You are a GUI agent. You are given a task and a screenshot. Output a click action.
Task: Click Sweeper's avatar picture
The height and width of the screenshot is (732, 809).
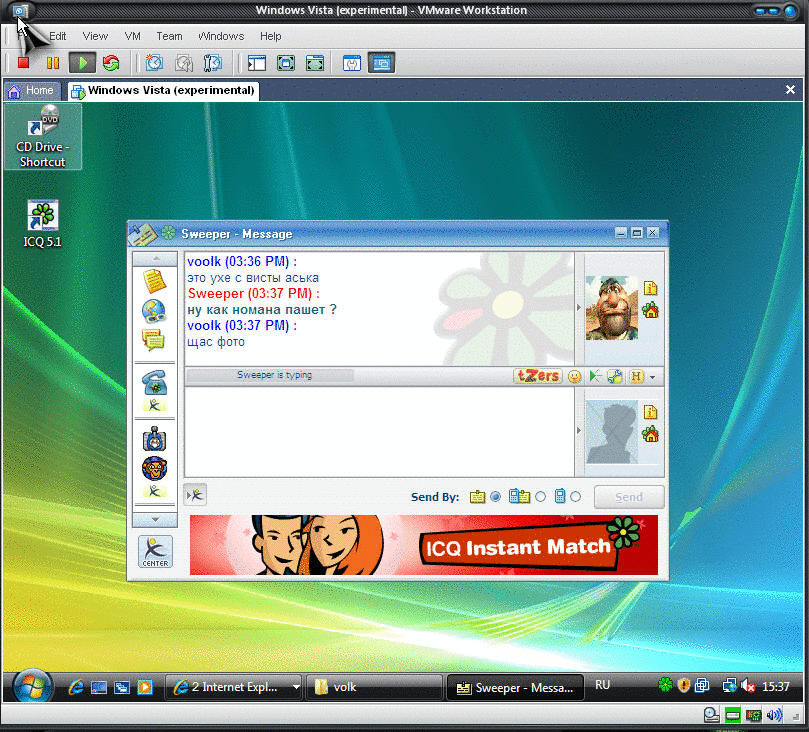pos(611,308)
